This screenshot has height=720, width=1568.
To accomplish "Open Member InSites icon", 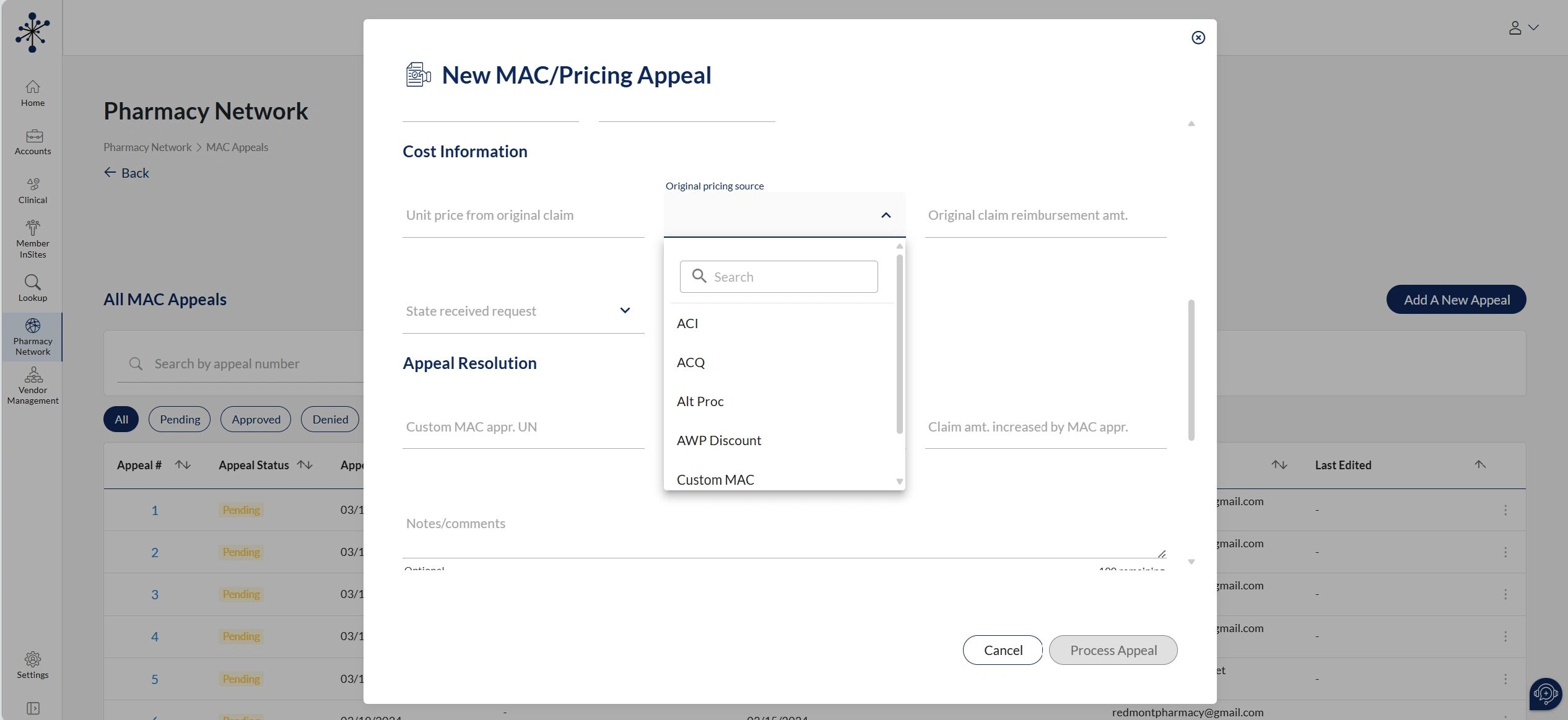I will click(33, 228).
